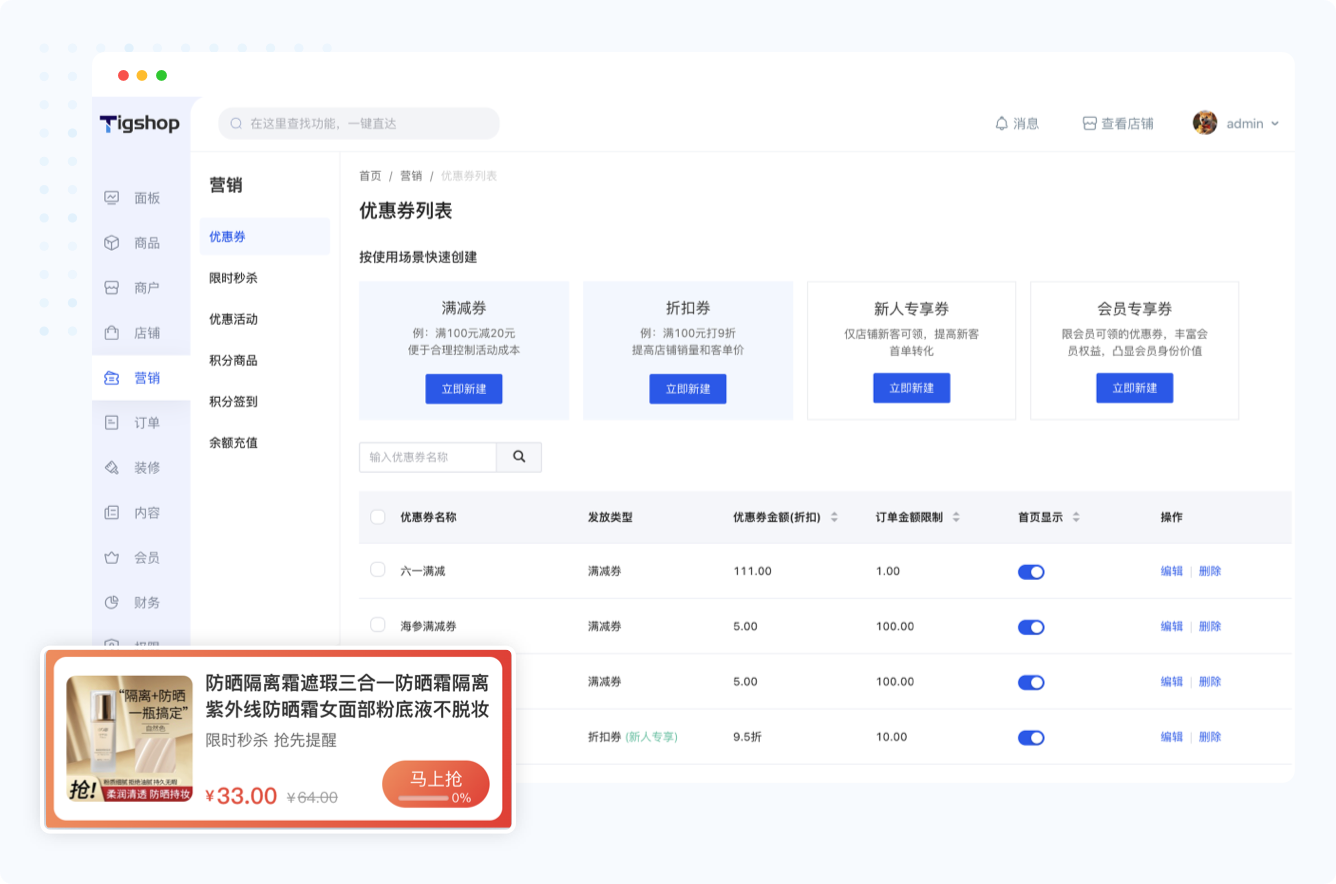Click the 内容 content icon
Screen dimensions: 1336x884
pos(112,513)
